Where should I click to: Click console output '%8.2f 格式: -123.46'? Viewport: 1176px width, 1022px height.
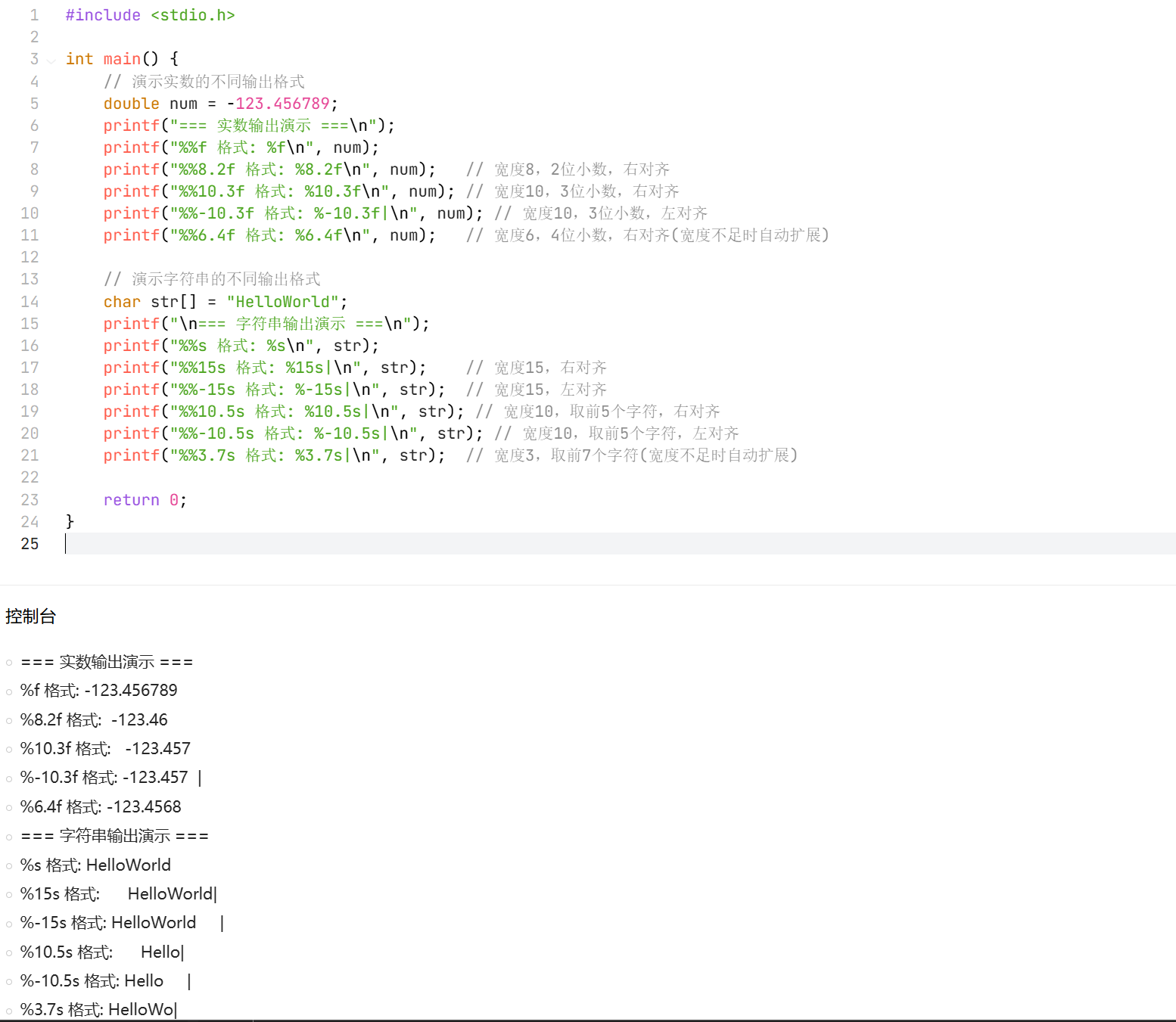[94, 719]
